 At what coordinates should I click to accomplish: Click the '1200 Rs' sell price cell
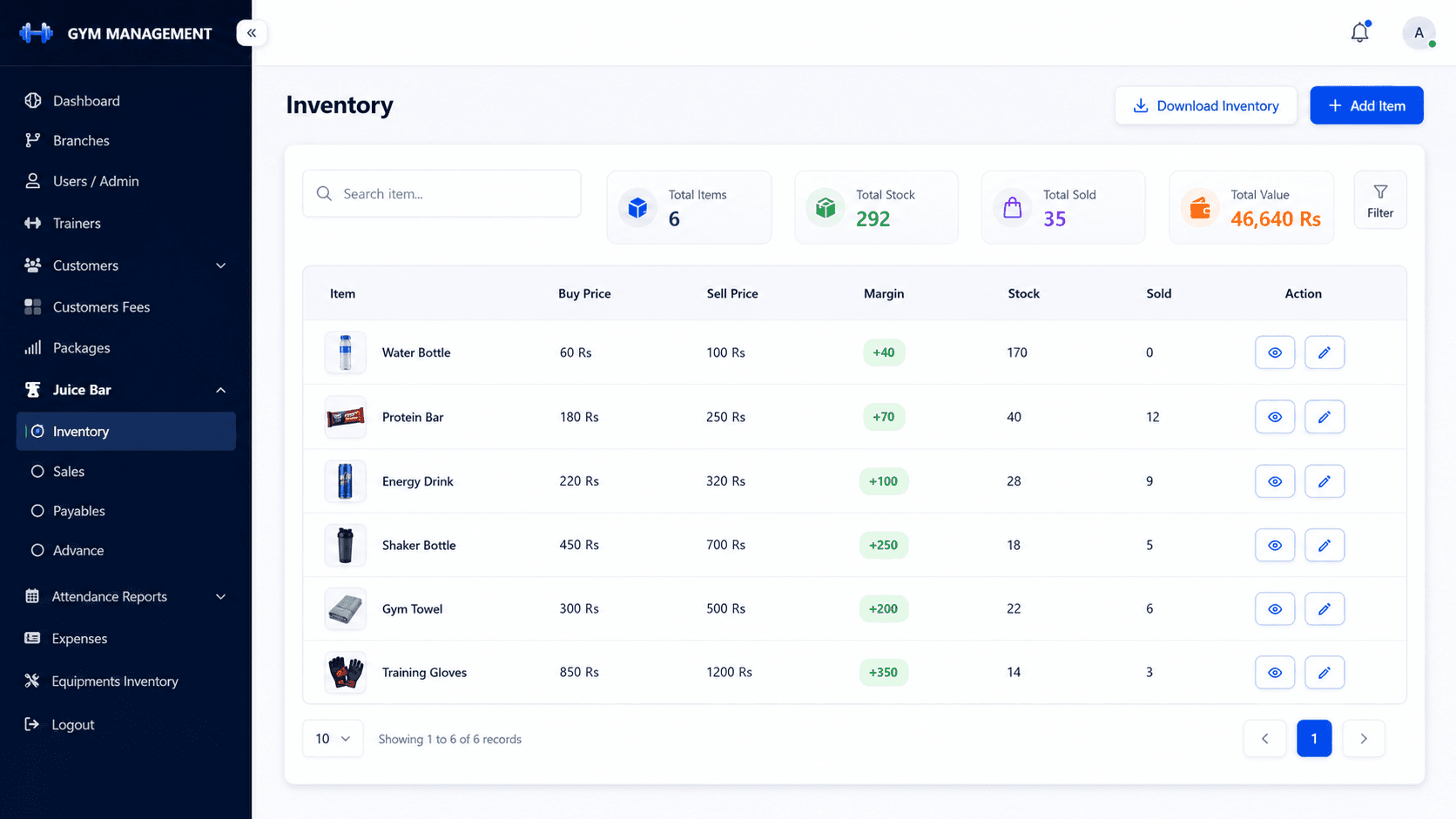(729, 672)
